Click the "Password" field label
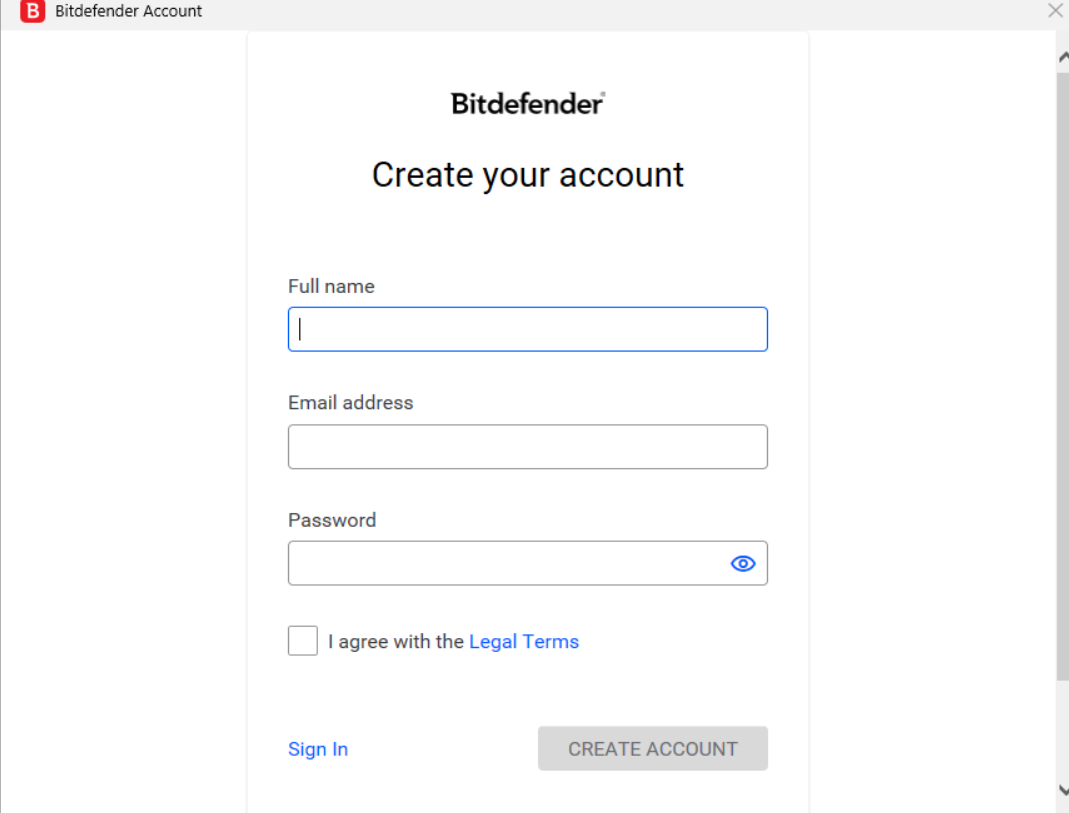The width and height of the screenshot is (1069, 813). click(x=332, y=520)
